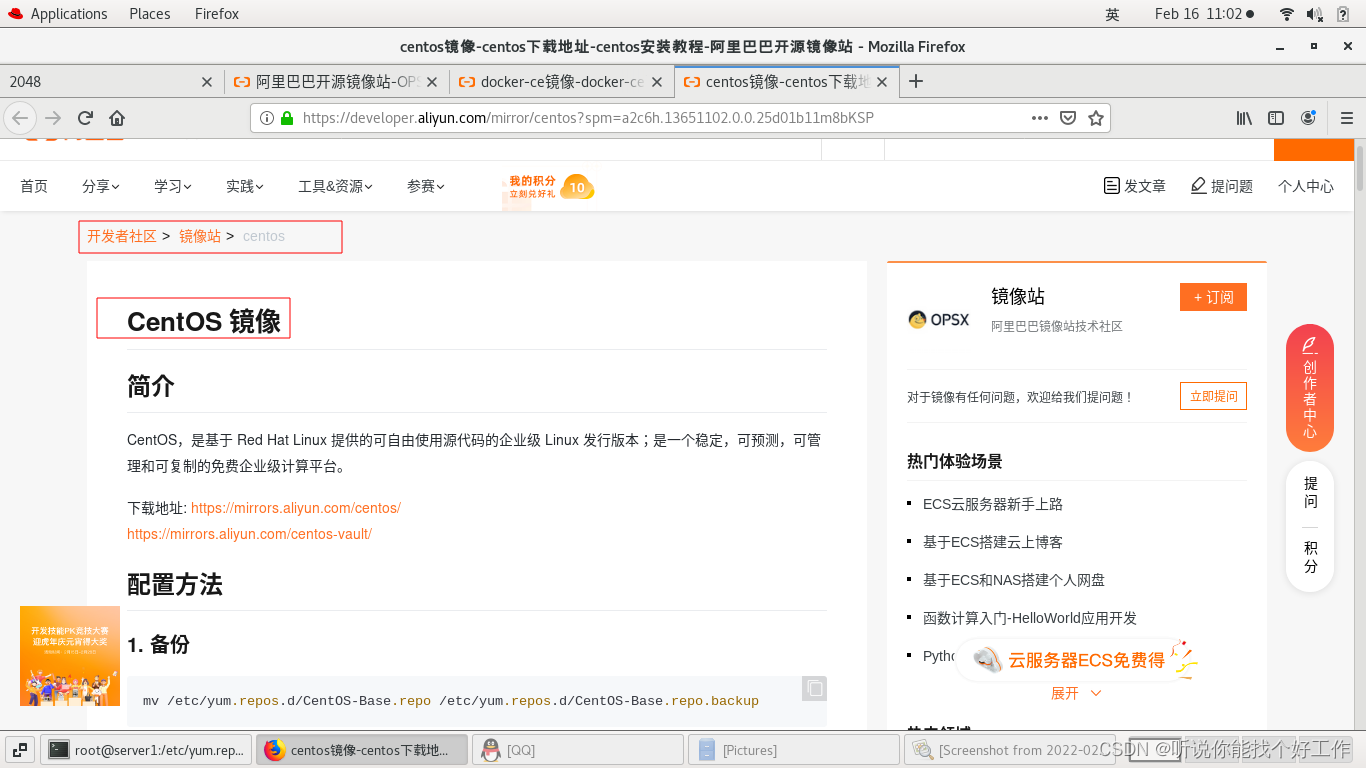Close the centos镜像 tab
Image resolution: width=1366 pixels, height=768 pixels.
(x=882, y=82)
